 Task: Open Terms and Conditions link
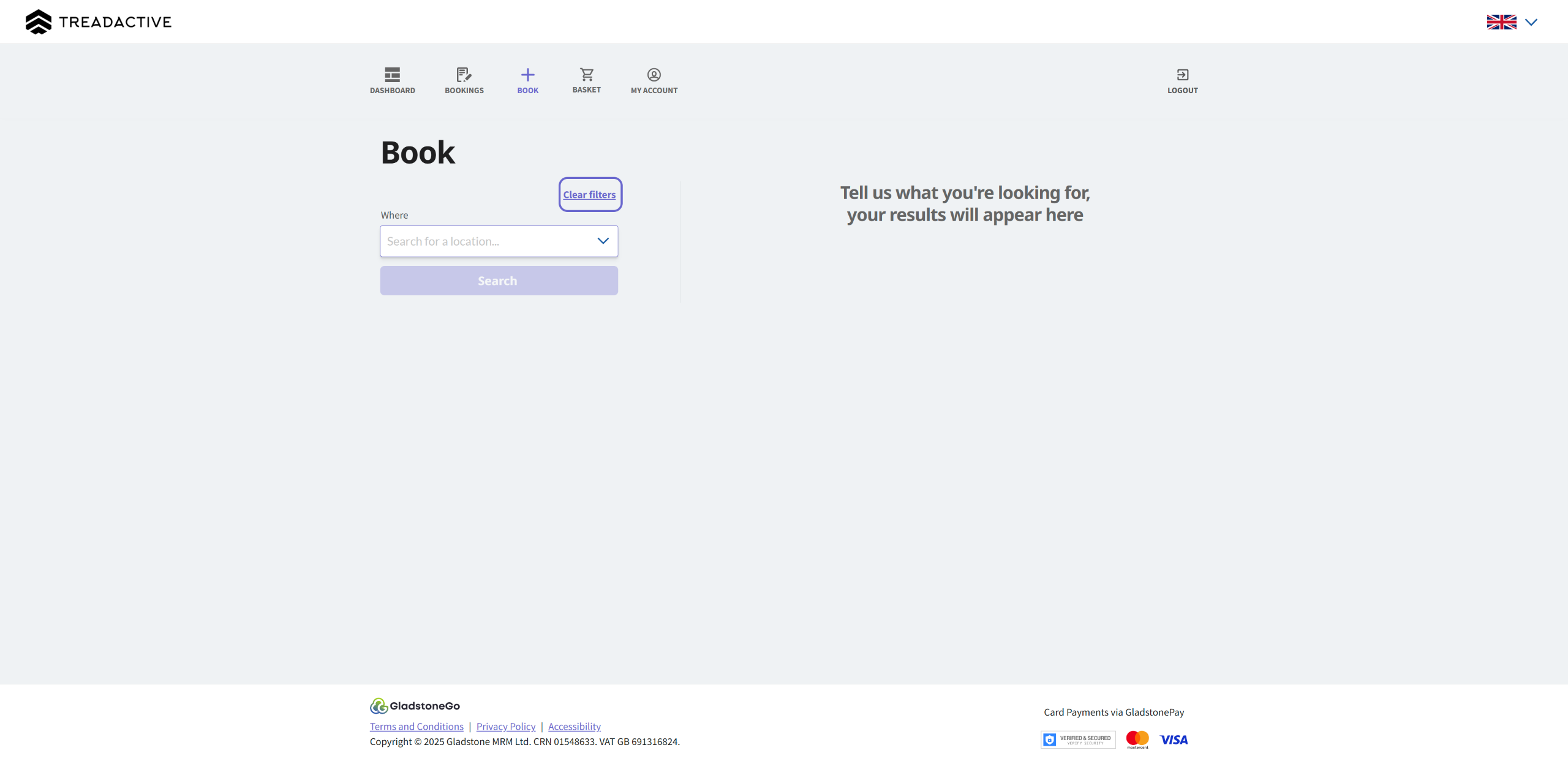click(417, 726)
